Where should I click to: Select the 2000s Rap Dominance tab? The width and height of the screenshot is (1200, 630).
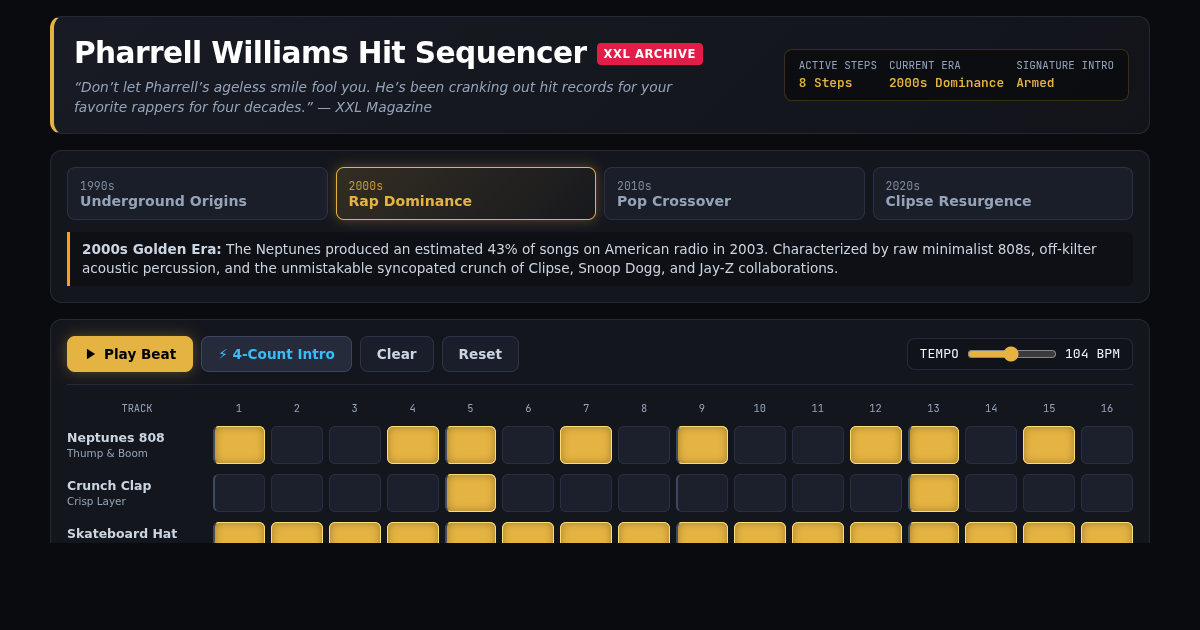466,193
